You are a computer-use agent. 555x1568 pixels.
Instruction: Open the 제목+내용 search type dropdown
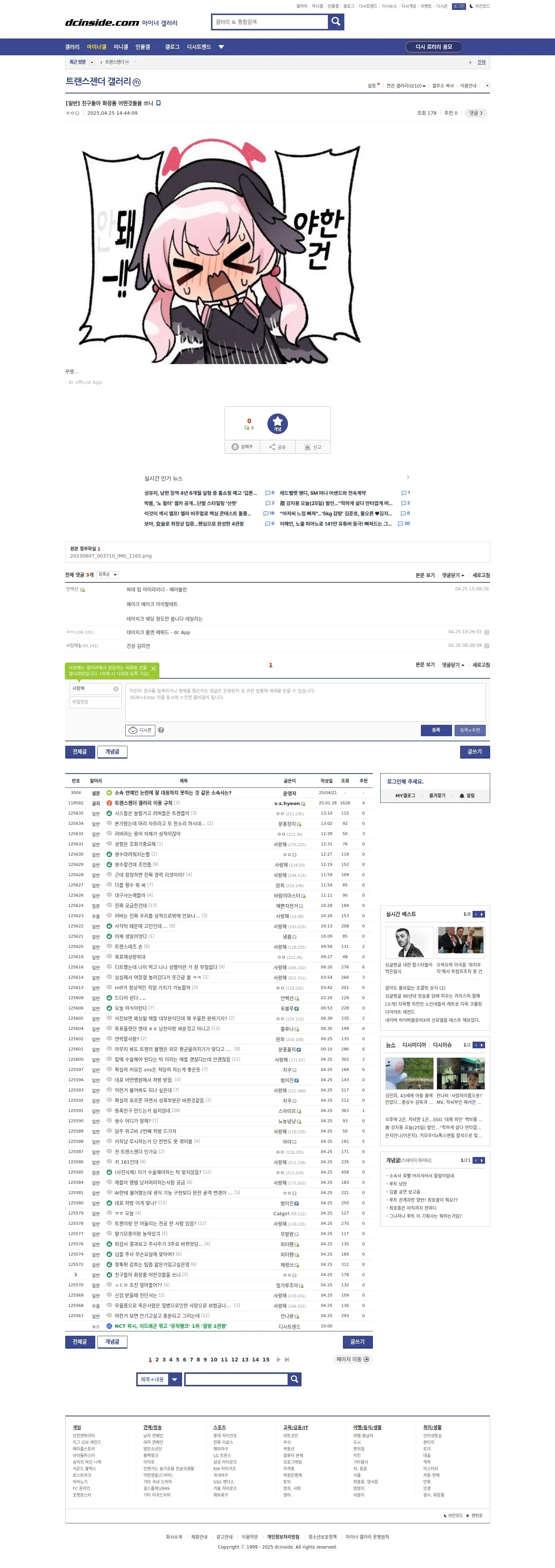(159, 1379)
